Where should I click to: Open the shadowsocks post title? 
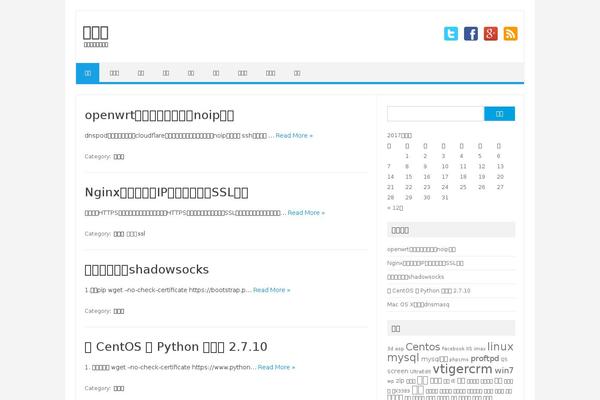pyautogui.click(x=147, y=269)
